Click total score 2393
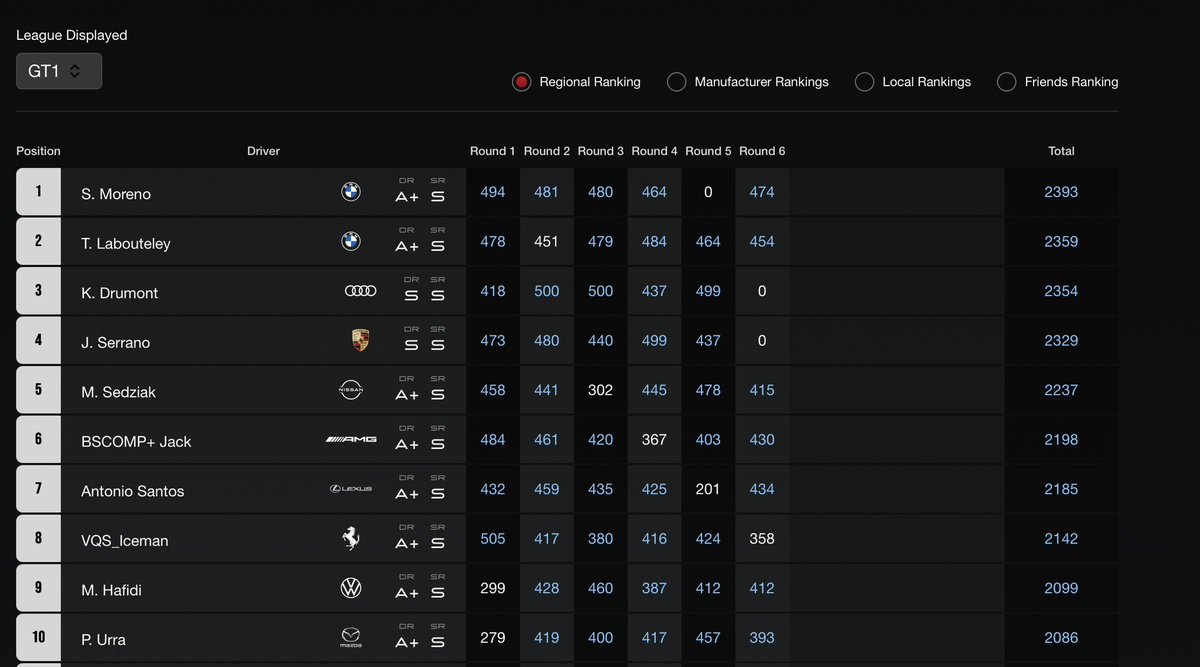 coord(1061,192)
